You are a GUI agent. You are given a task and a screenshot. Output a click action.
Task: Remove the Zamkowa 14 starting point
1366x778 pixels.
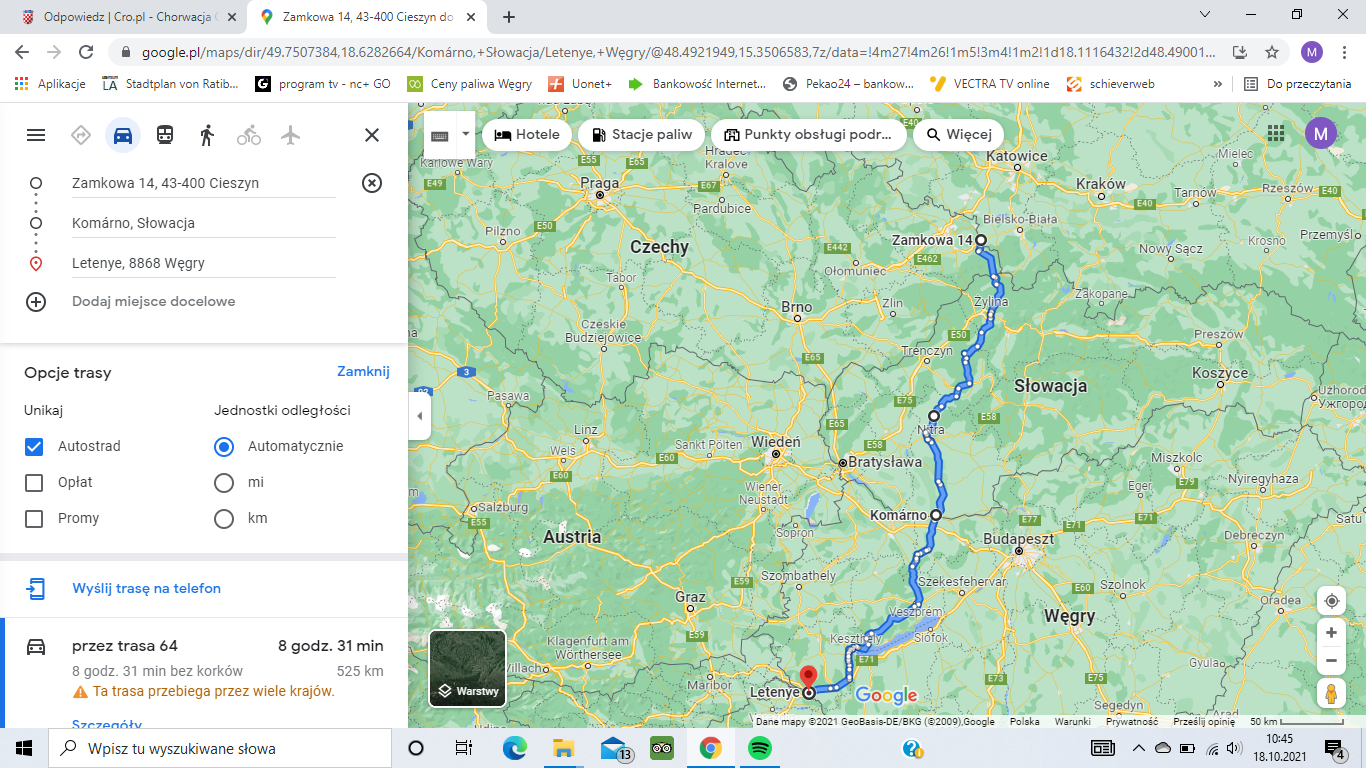(x=371, y=183)
